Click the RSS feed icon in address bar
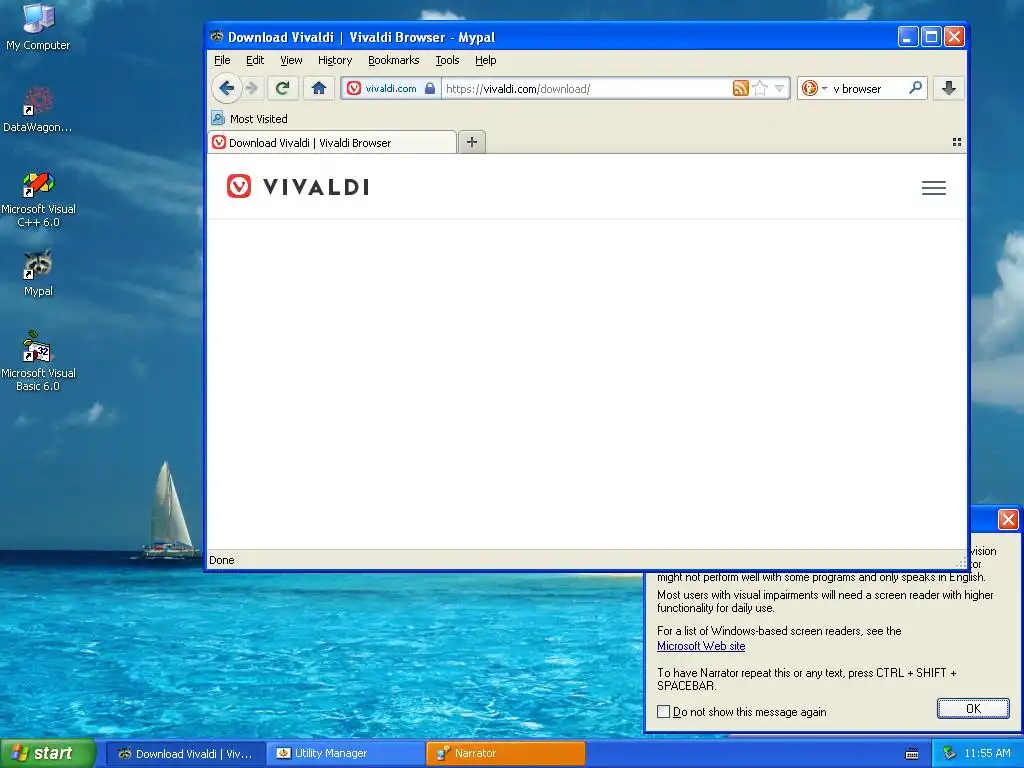The image size is (1024, 768). point(741,88)
